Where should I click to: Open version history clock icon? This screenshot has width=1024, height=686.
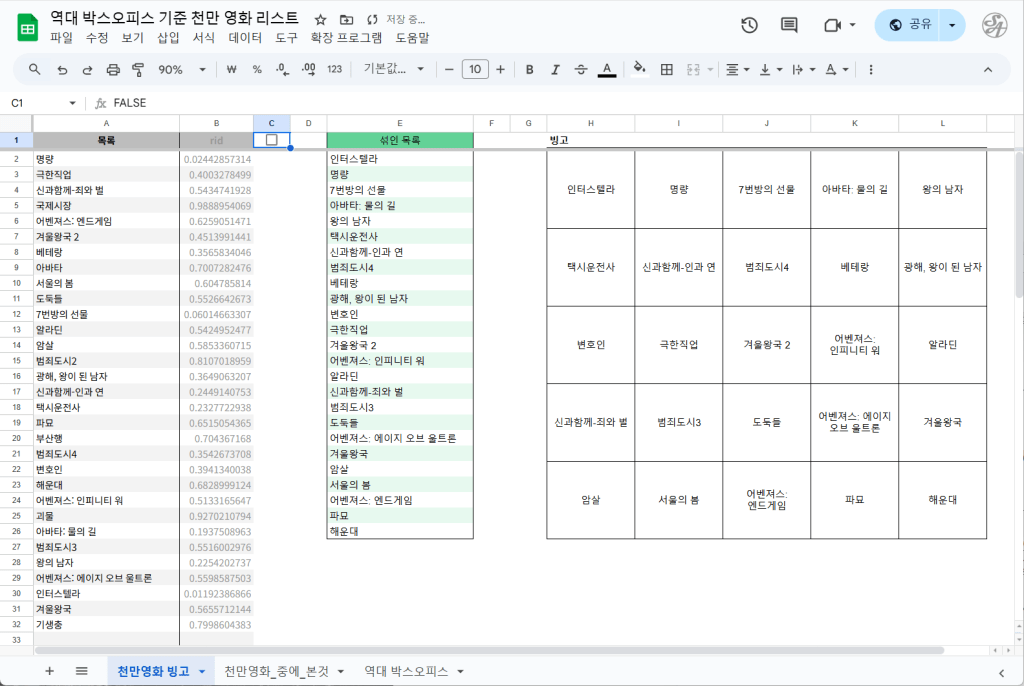tap(749, 25)
